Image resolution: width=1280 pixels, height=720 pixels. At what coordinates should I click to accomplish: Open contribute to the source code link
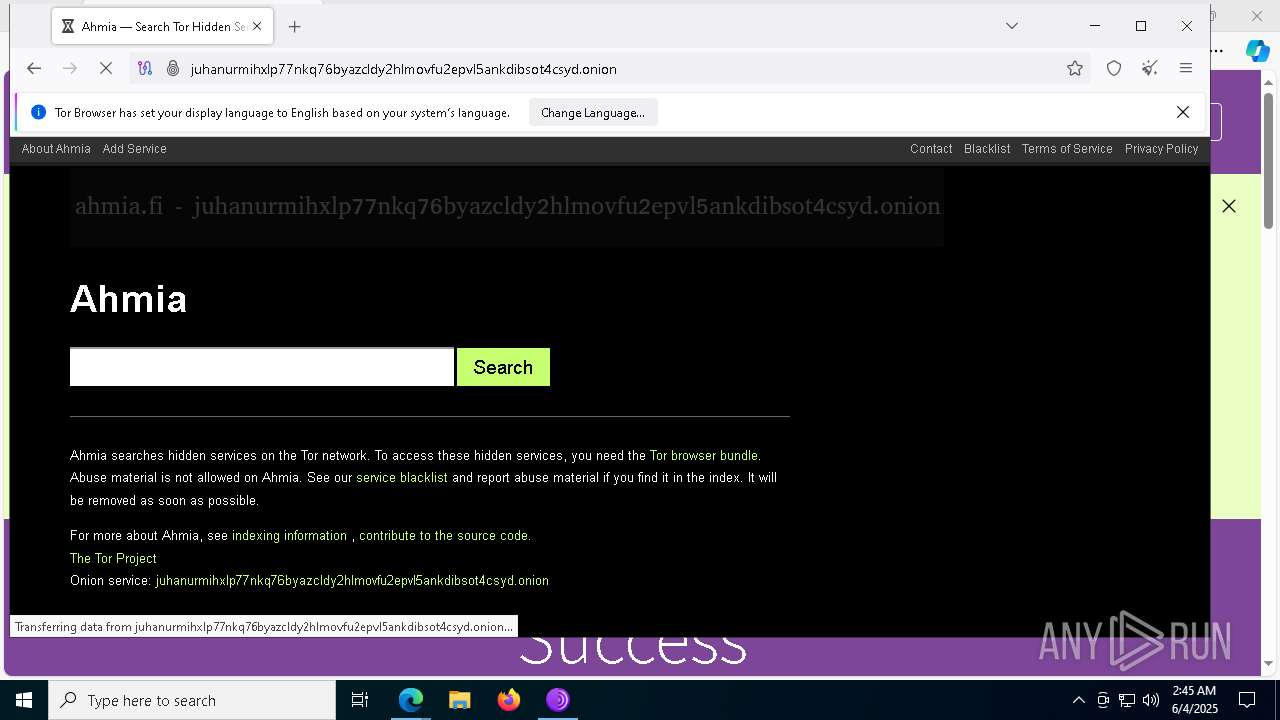[x=444, y=536]
